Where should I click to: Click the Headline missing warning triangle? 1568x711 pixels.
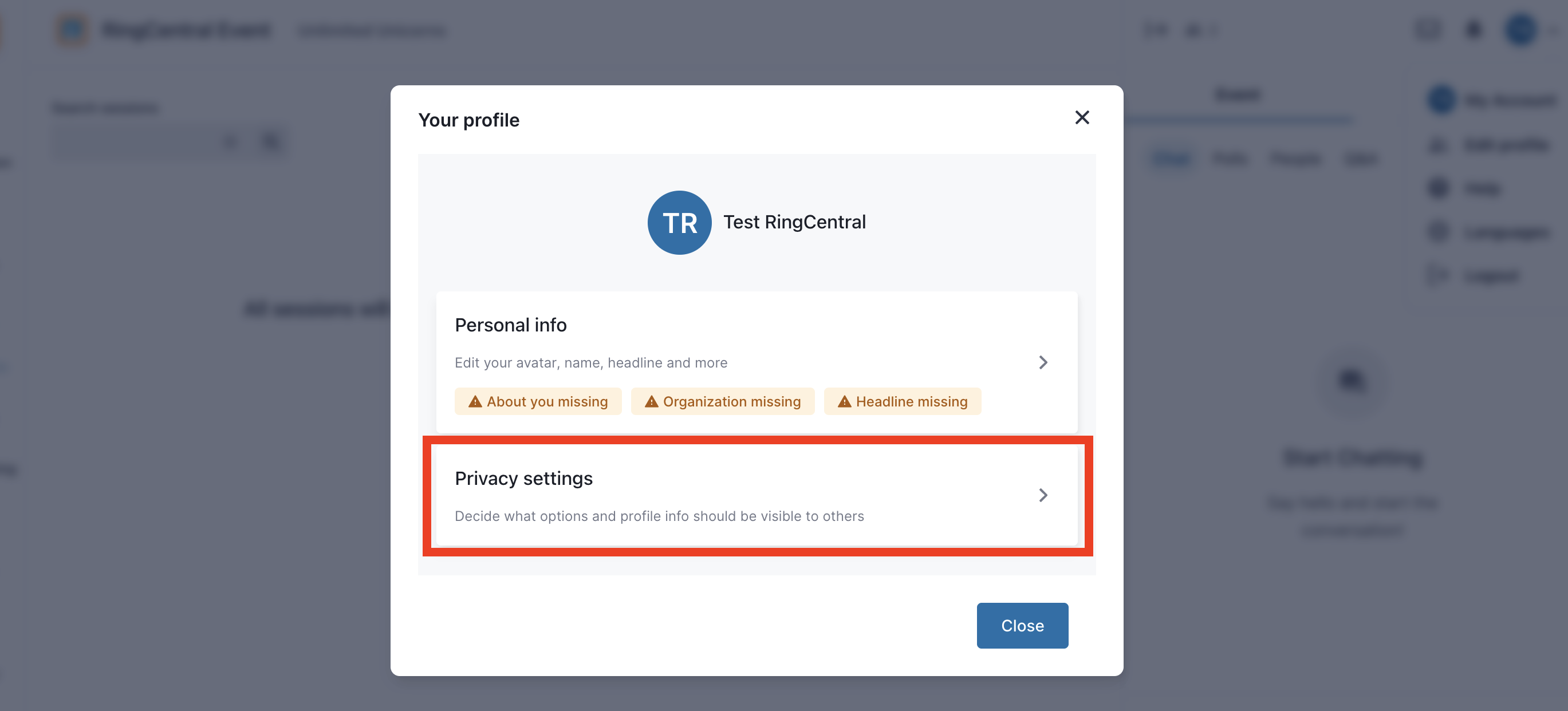tap(844, 401)
